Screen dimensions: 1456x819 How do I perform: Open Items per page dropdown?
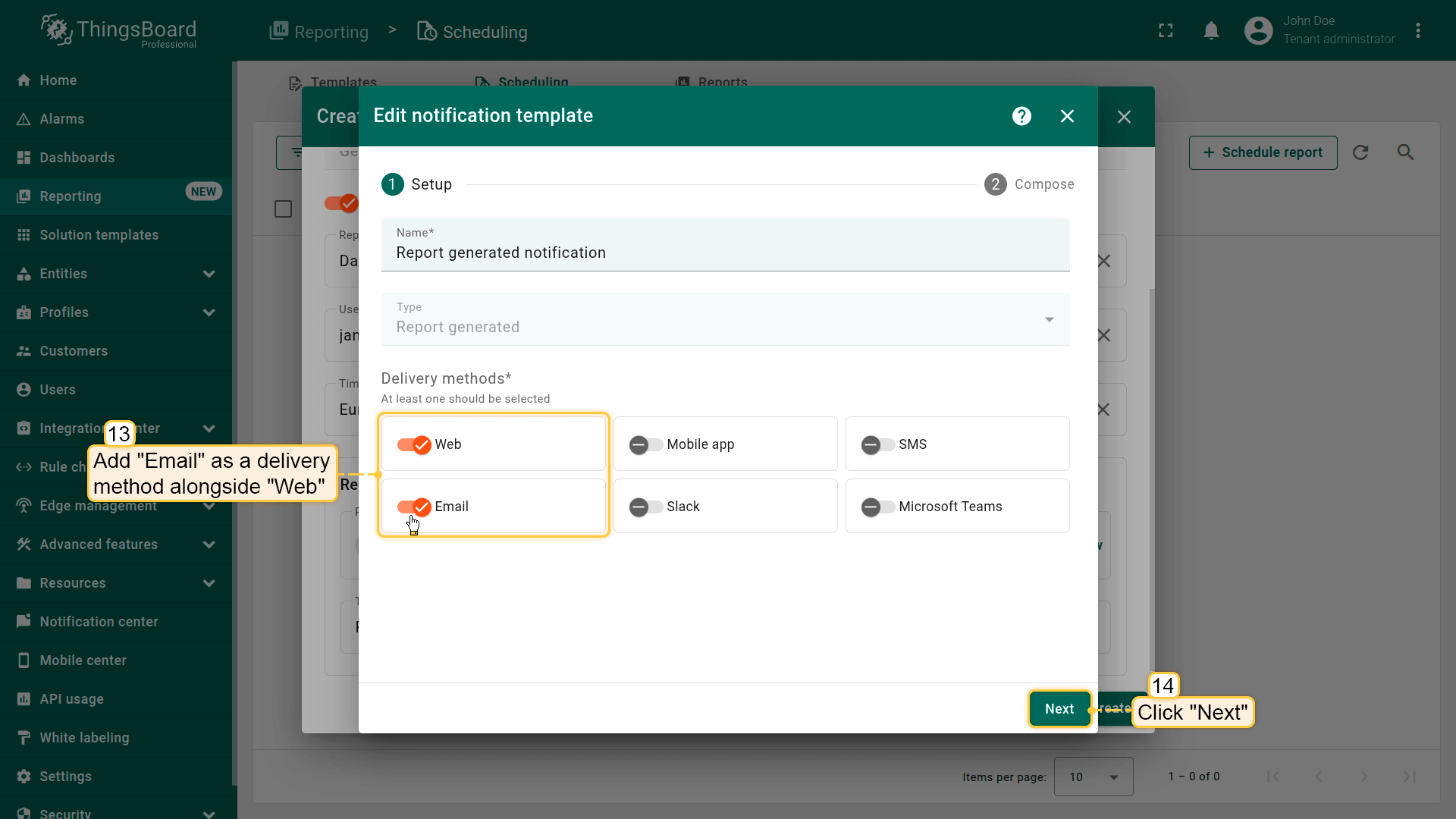click(1093, 777)
